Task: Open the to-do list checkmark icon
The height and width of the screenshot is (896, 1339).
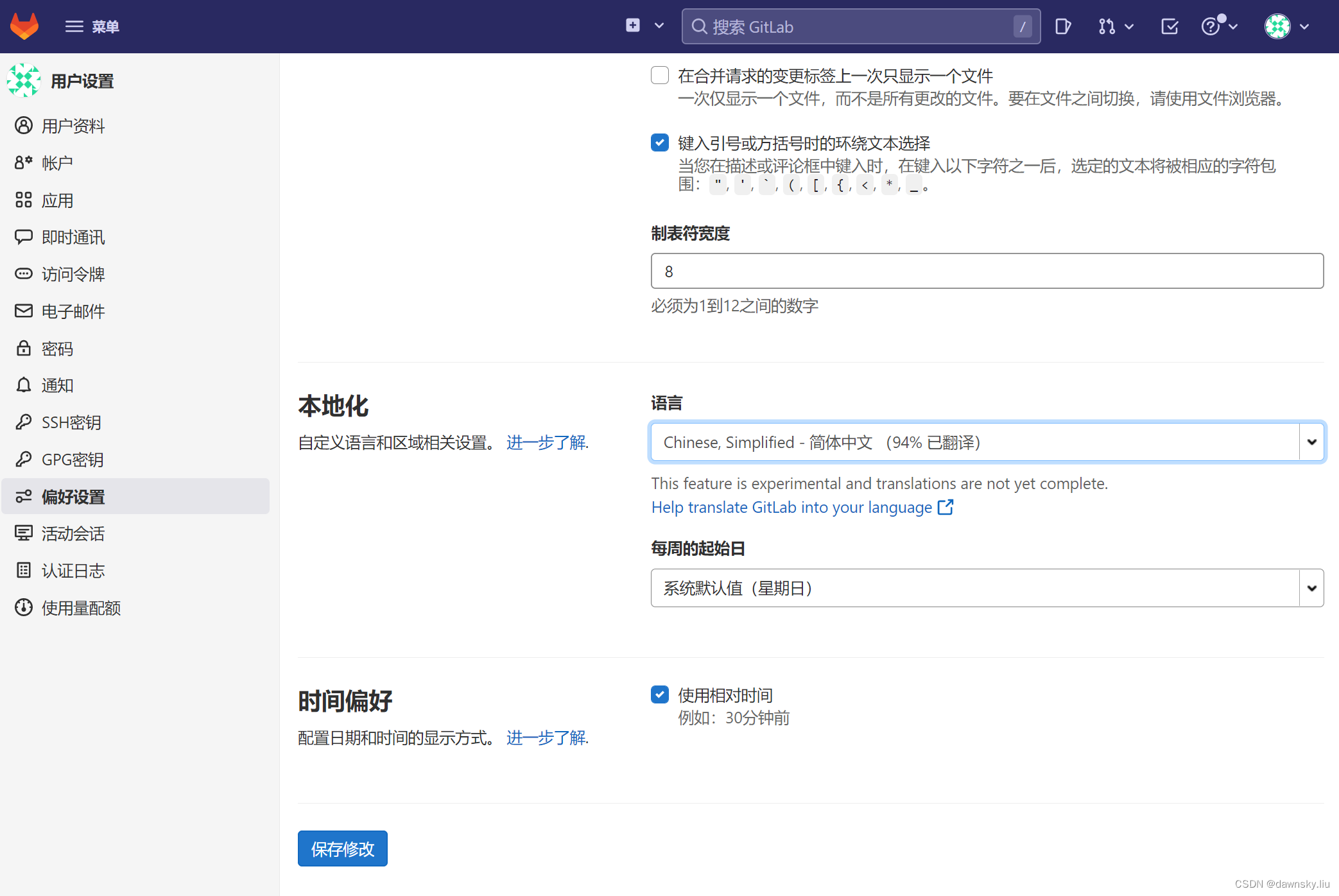Action: pos(1170,26)
